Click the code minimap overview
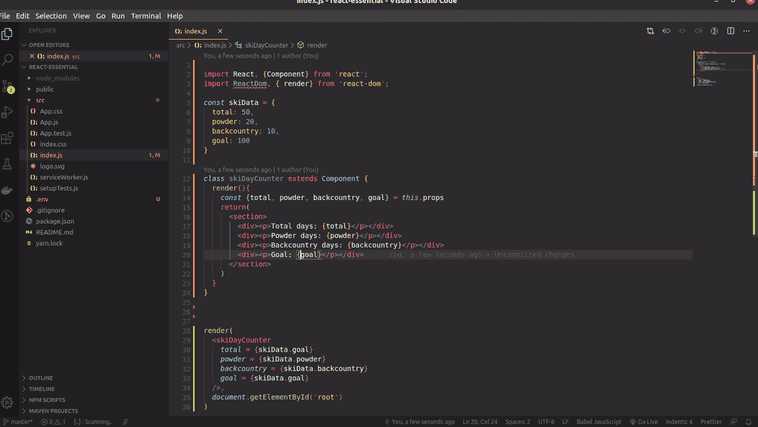The image size is (758, 427). coord(723,69)
